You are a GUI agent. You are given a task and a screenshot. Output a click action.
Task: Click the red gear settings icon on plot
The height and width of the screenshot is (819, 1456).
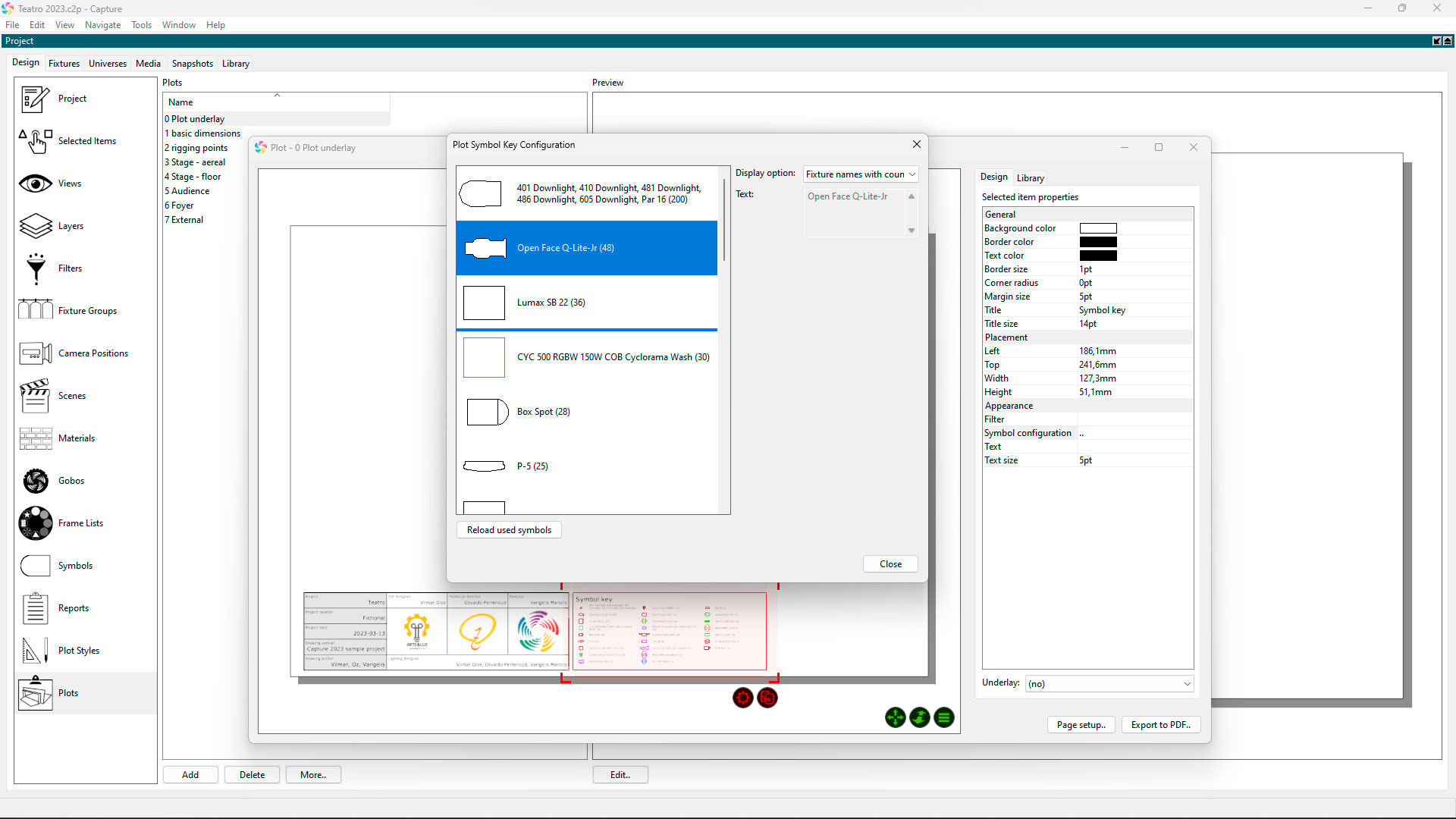coord(743,698)
